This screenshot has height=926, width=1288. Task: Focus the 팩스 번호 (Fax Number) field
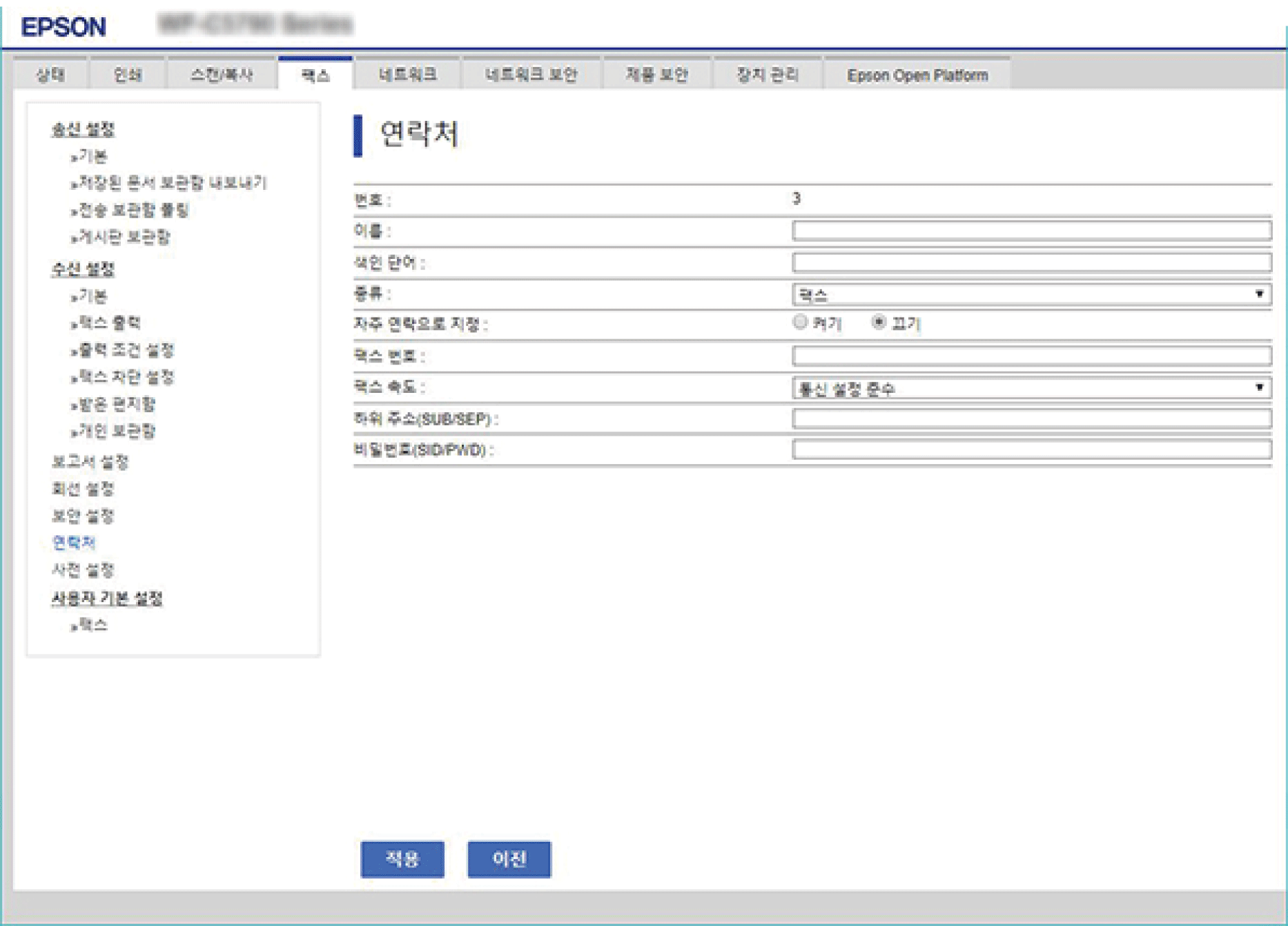(x=1031, y=356)
